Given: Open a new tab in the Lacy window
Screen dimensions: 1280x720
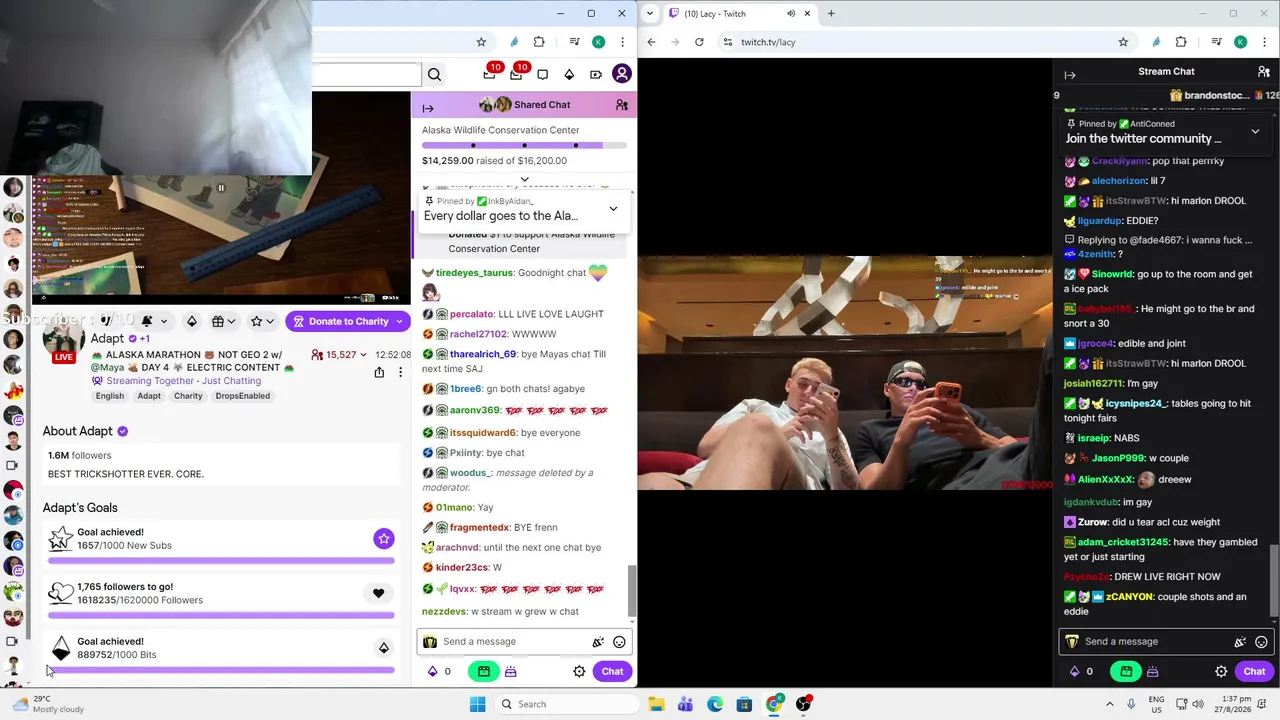Looking at the screenshot, I should pos(831,14).
